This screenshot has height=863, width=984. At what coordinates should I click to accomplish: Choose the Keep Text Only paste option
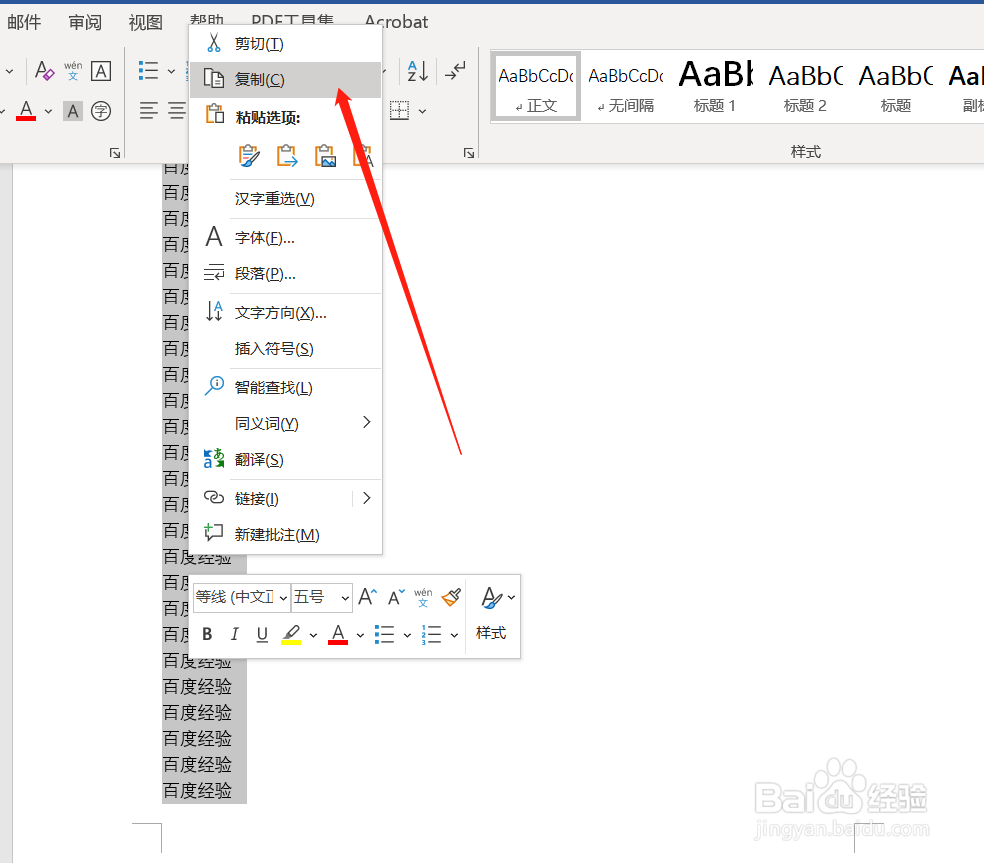tap(361, 155)
